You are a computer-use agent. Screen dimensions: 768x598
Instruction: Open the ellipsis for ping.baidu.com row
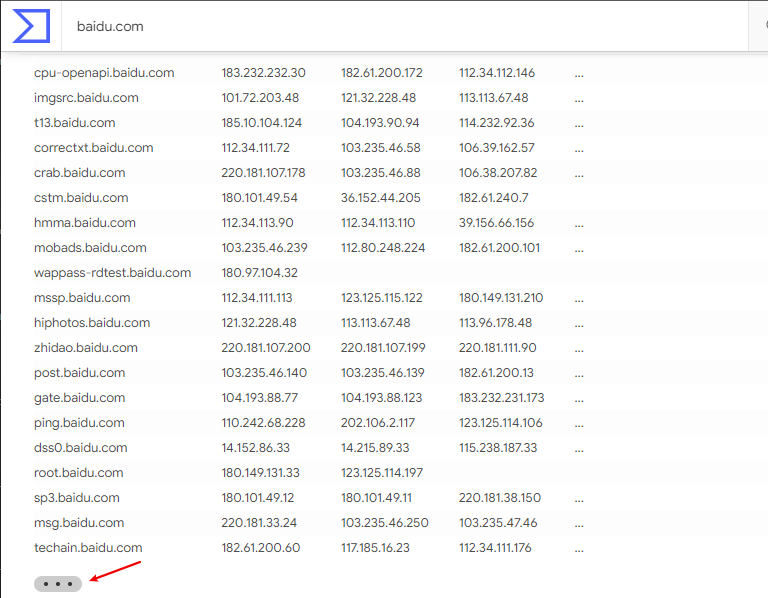579,423
